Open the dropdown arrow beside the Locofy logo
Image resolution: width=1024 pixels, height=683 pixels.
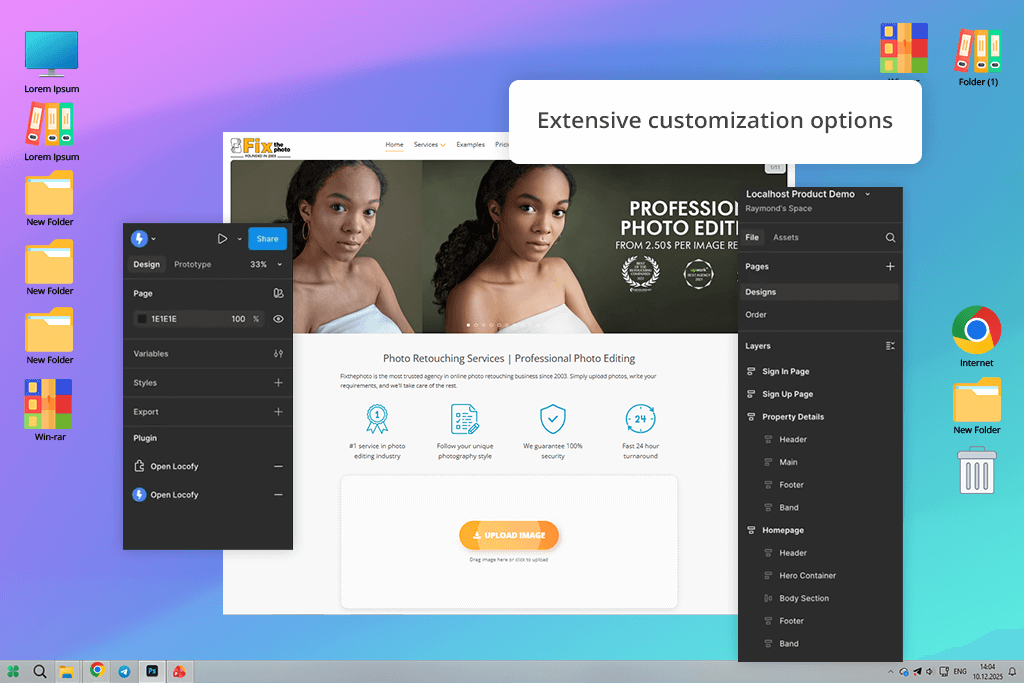(x=153, y=239)
